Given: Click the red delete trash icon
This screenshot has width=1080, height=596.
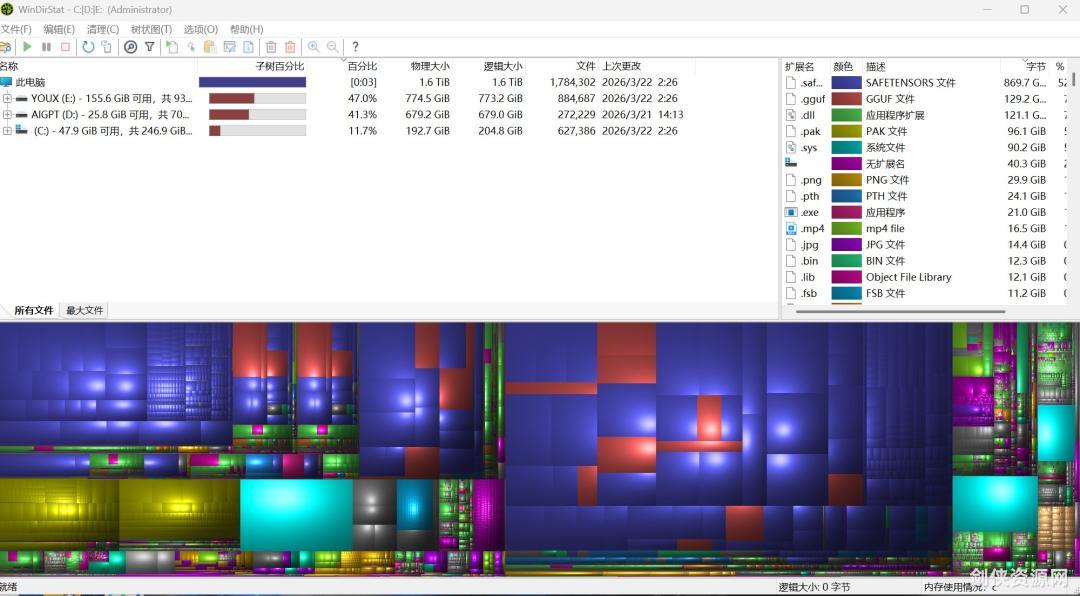Looking at the screenshot, I should pos(290,47).
